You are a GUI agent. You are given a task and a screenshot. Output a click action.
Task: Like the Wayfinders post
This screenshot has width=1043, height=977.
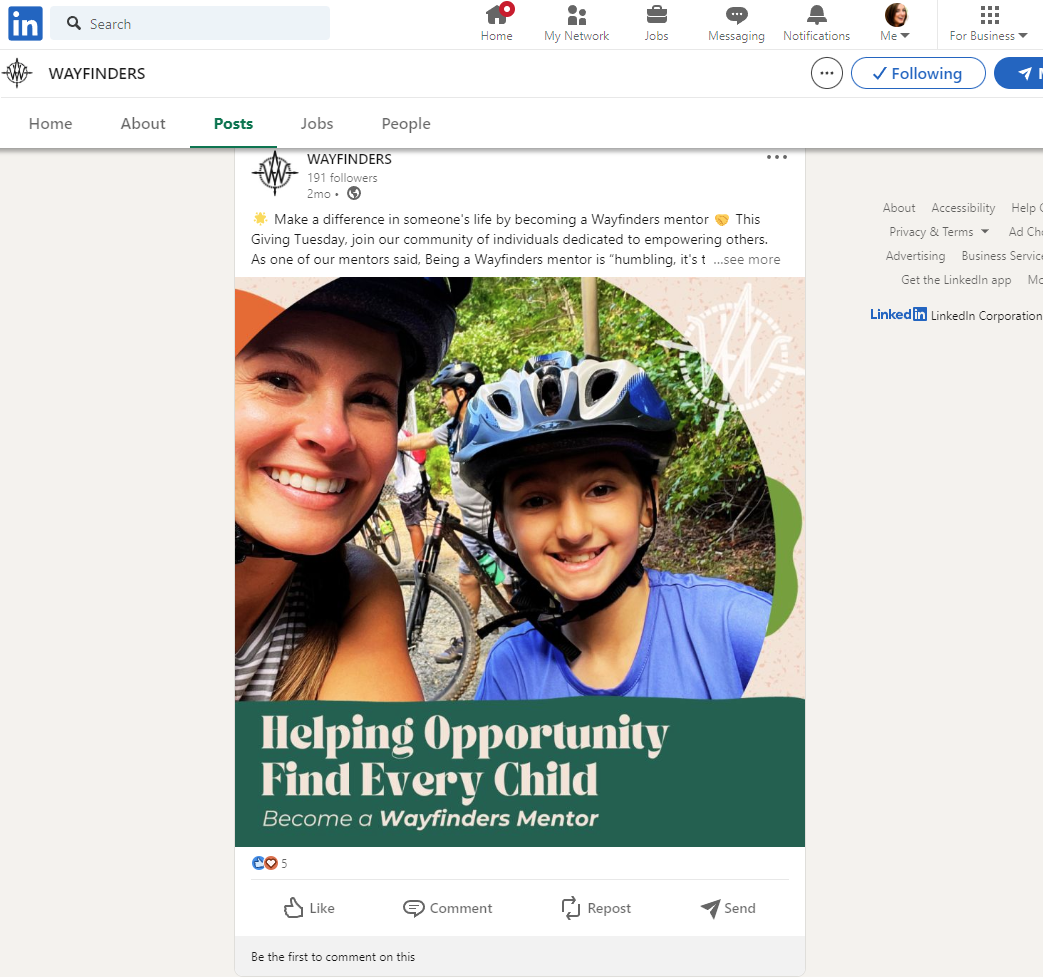pos(309,908)
